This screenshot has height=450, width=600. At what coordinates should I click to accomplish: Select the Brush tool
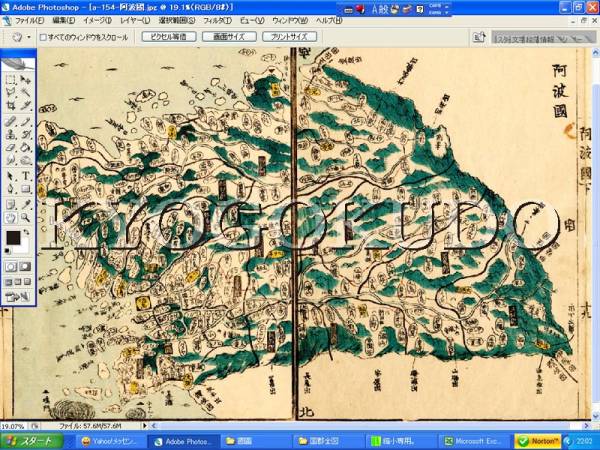click(25, 122)
